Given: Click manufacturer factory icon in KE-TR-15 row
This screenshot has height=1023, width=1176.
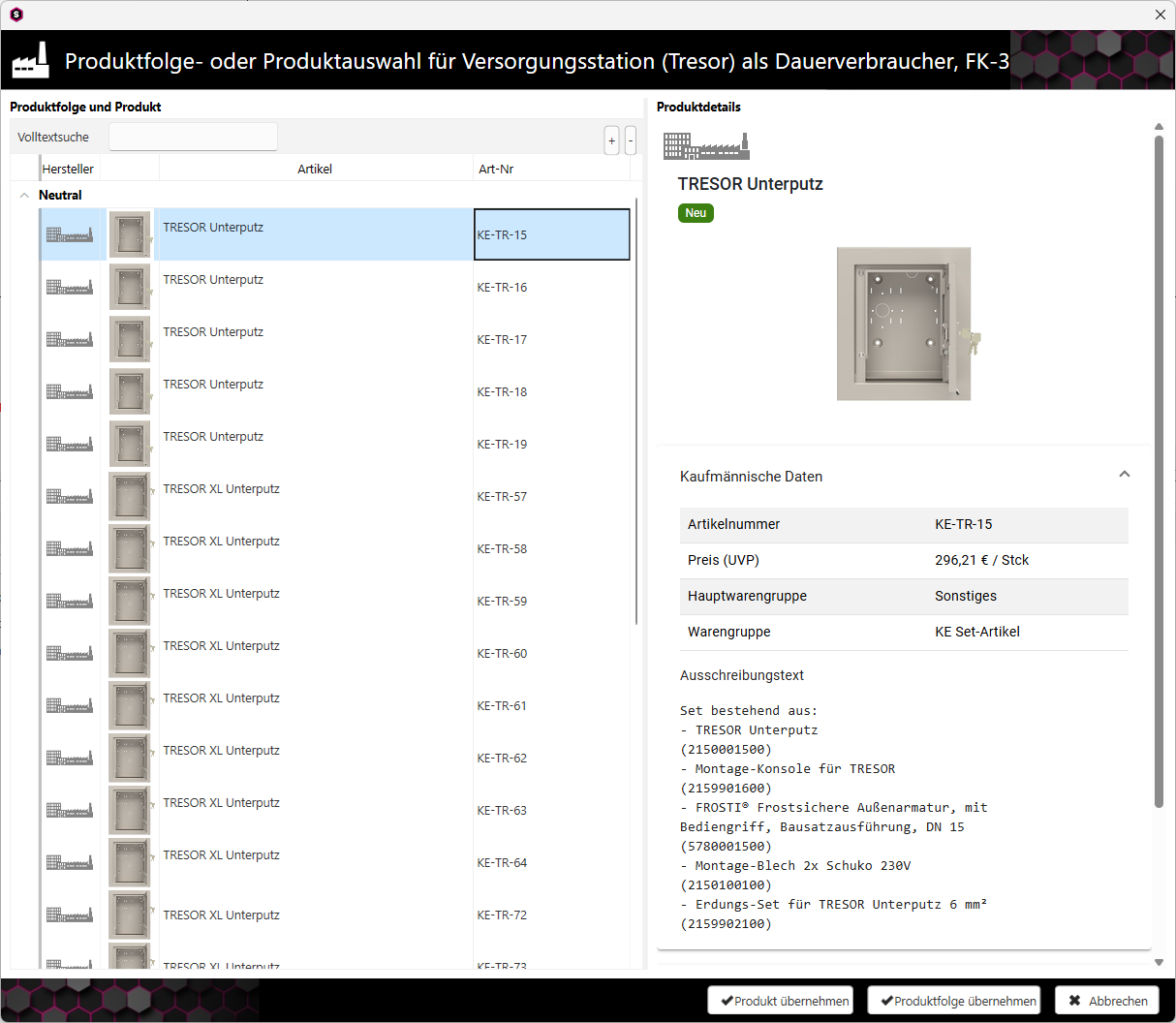Looking at the screenshot, I should [70, 234].
